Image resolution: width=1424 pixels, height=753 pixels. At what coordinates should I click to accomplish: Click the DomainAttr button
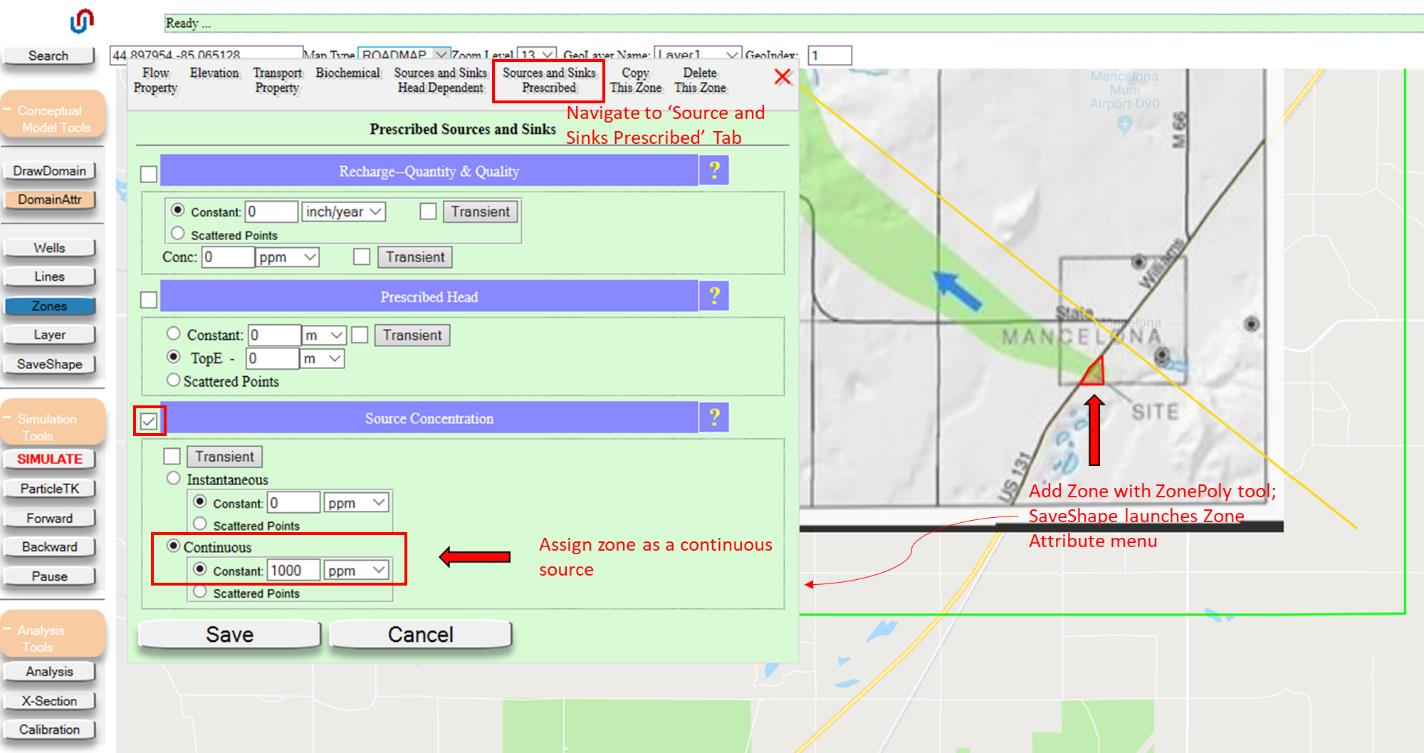49,199
